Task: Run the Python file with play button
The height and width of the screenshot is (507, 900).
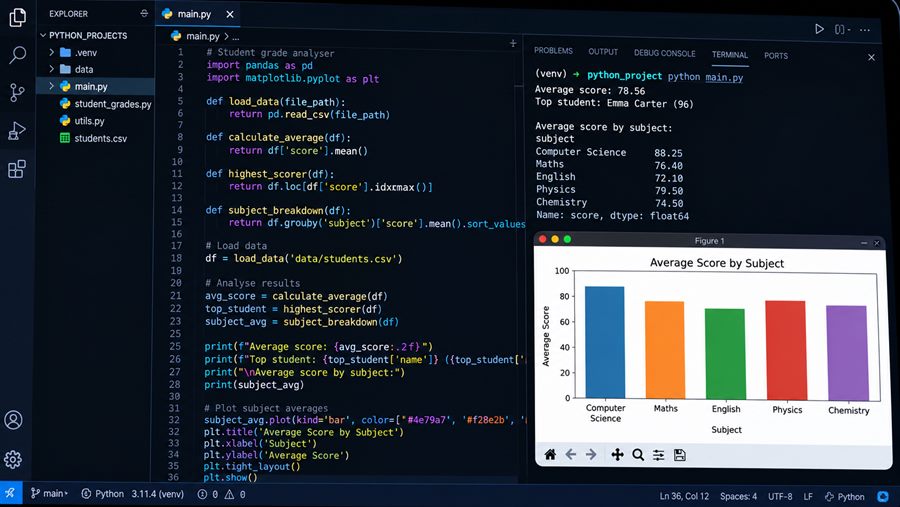Action: click(819, 29)
